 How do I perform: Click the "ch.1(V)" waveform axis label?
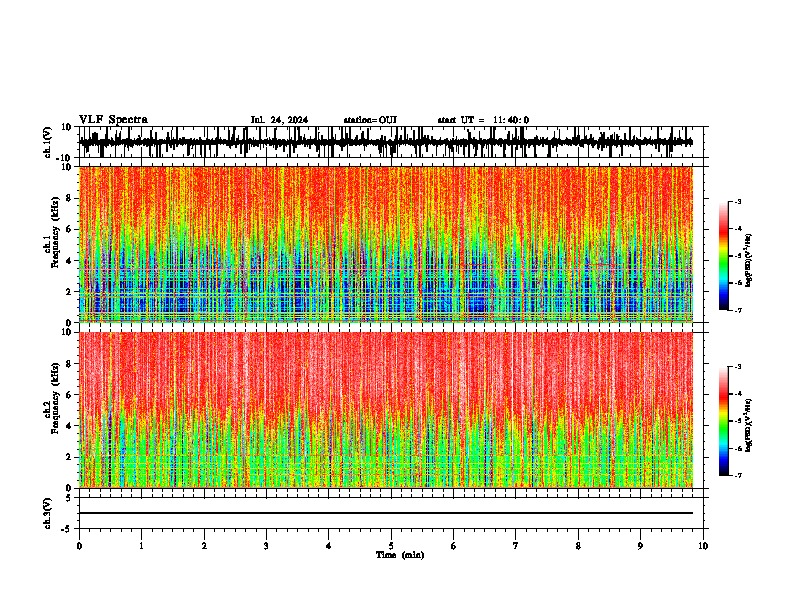click(48, 142)
